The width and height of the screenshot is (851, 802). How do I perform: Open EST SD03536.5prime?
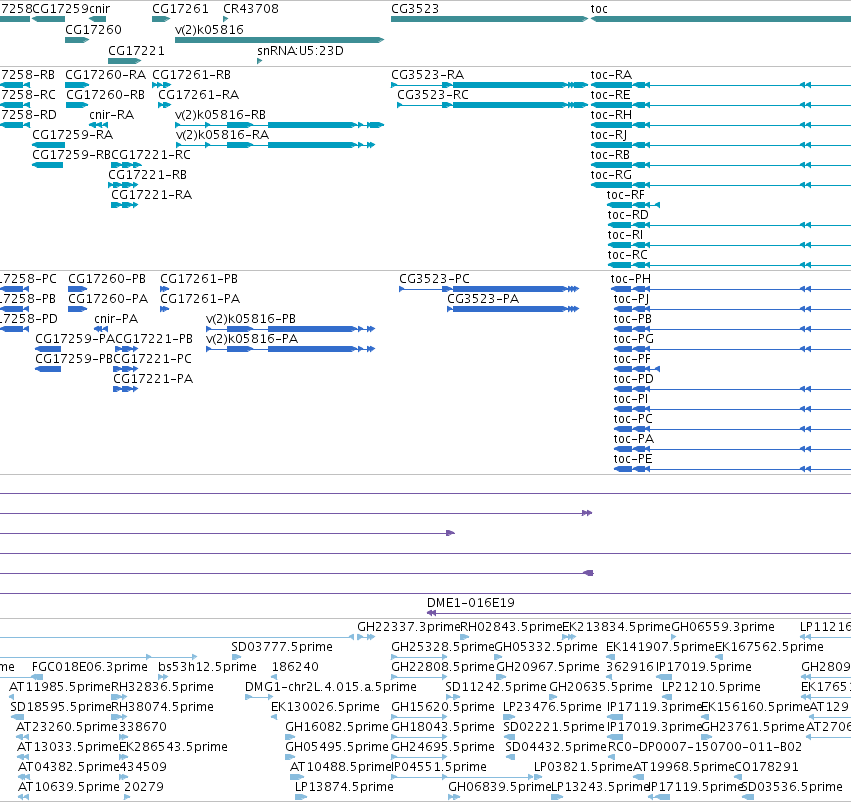pyautogui.click(x=792, y=786)
